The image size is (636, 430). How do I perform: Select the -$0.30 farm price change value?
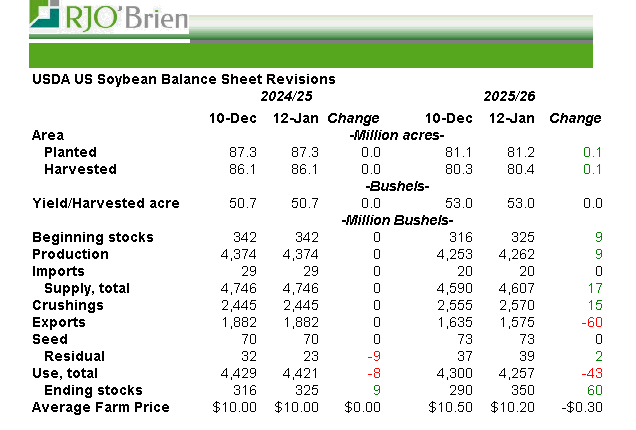(580, 407)
